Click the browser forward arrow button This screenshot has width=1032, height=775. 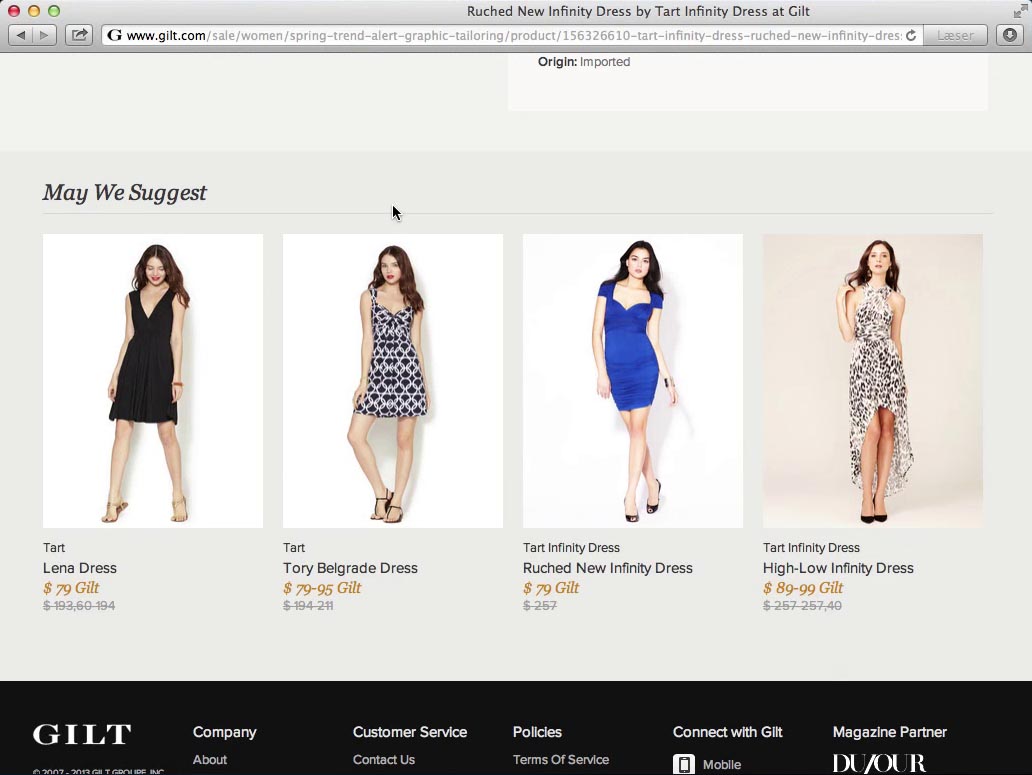tap(44, 35)
